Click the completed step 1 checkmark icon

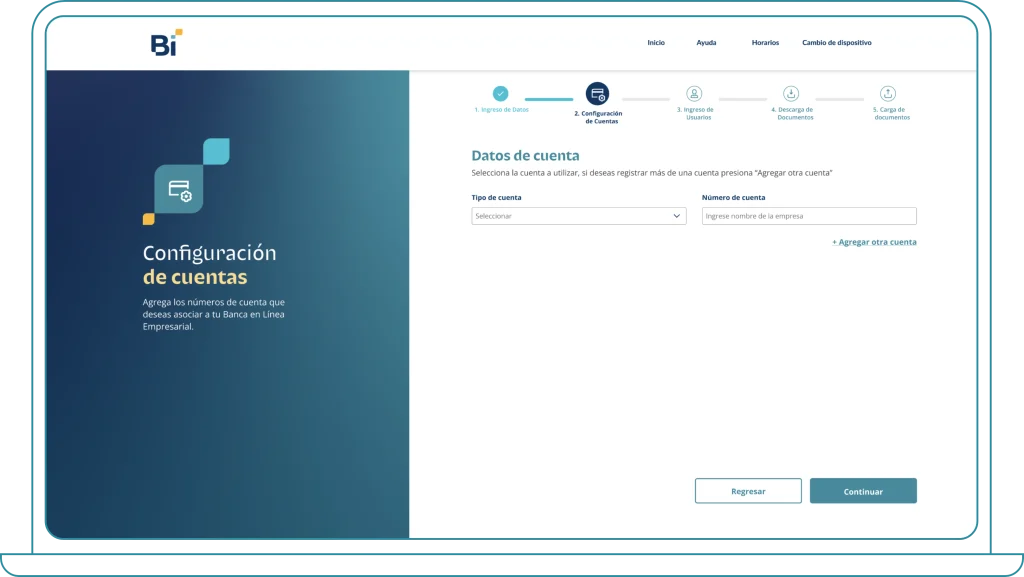(500, 94)
